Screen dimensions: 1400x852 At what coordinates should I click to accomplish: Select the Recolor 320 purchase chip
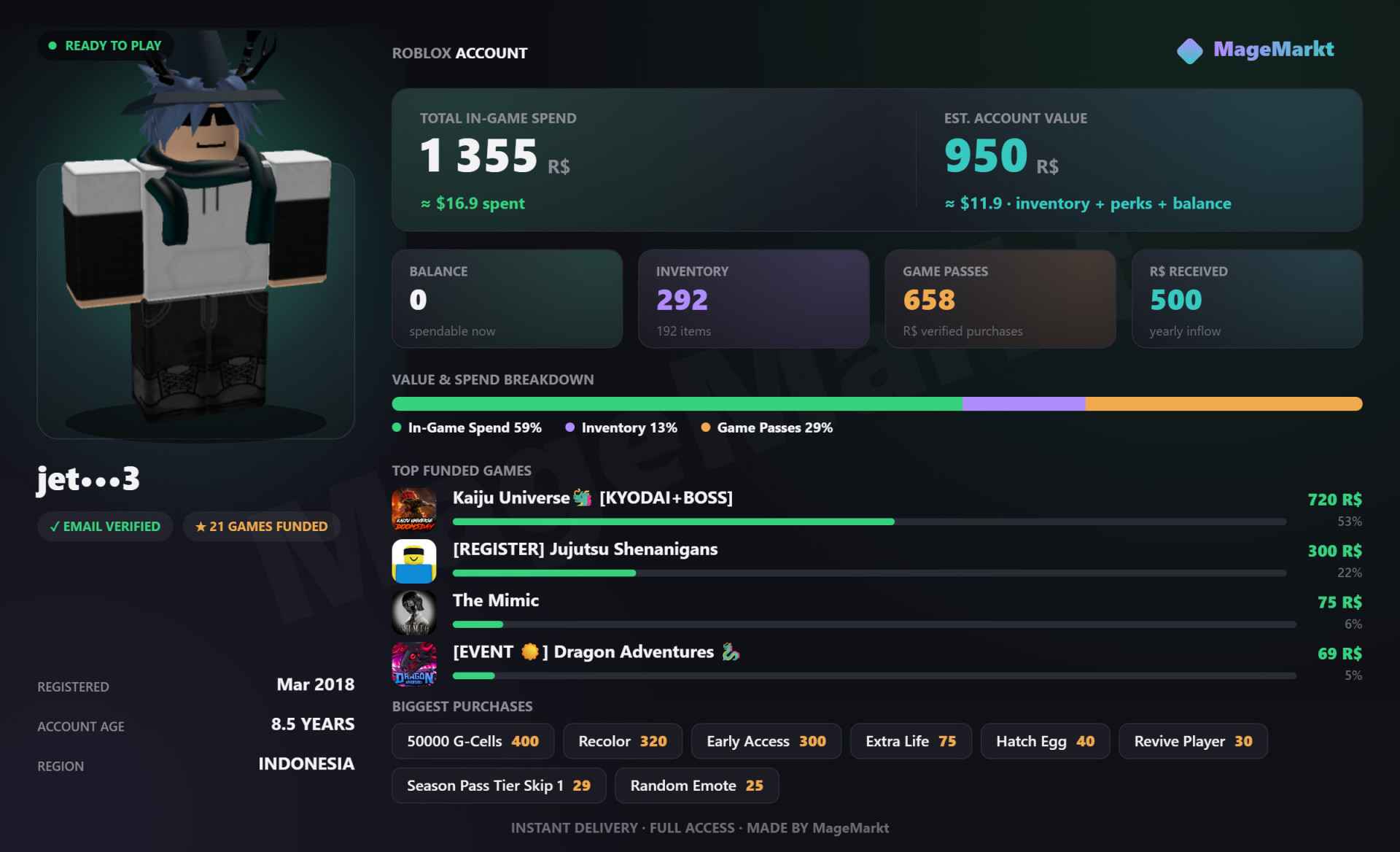623,741
